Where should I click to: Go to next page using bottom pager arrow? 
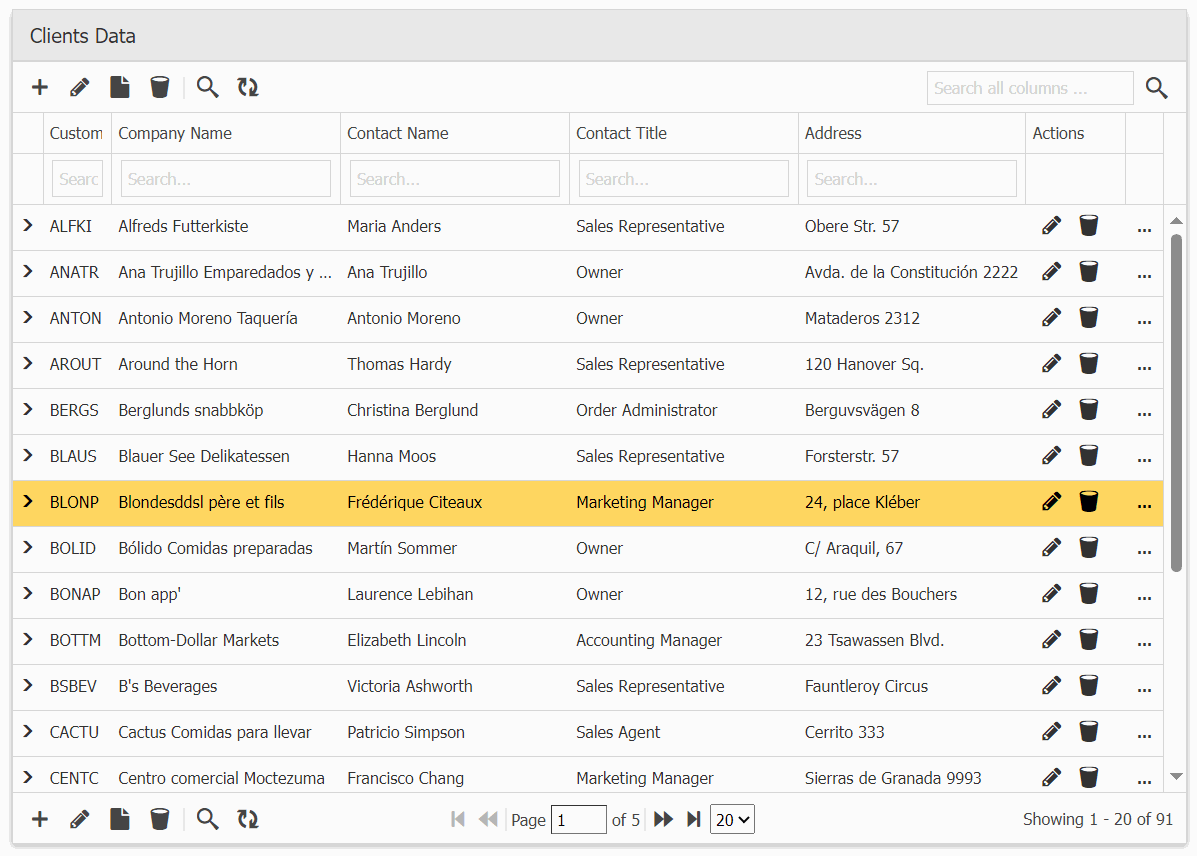663,820
